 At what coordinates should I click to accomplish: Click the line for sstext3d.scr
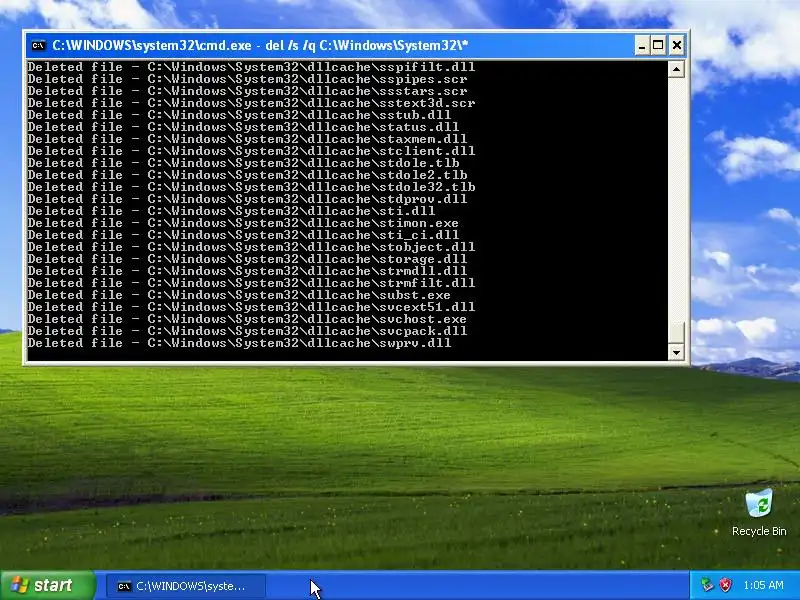251,103
